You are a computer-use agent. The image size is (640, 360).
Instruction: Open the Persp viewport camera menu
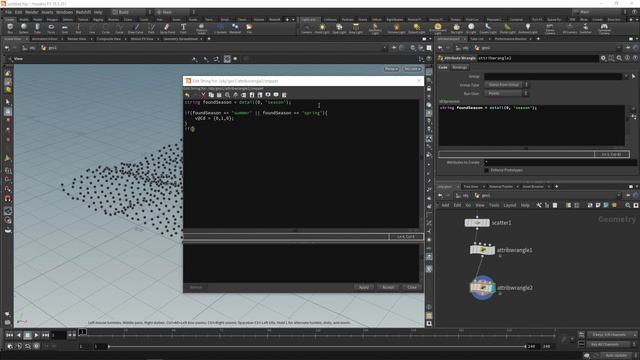click(391, 69)
